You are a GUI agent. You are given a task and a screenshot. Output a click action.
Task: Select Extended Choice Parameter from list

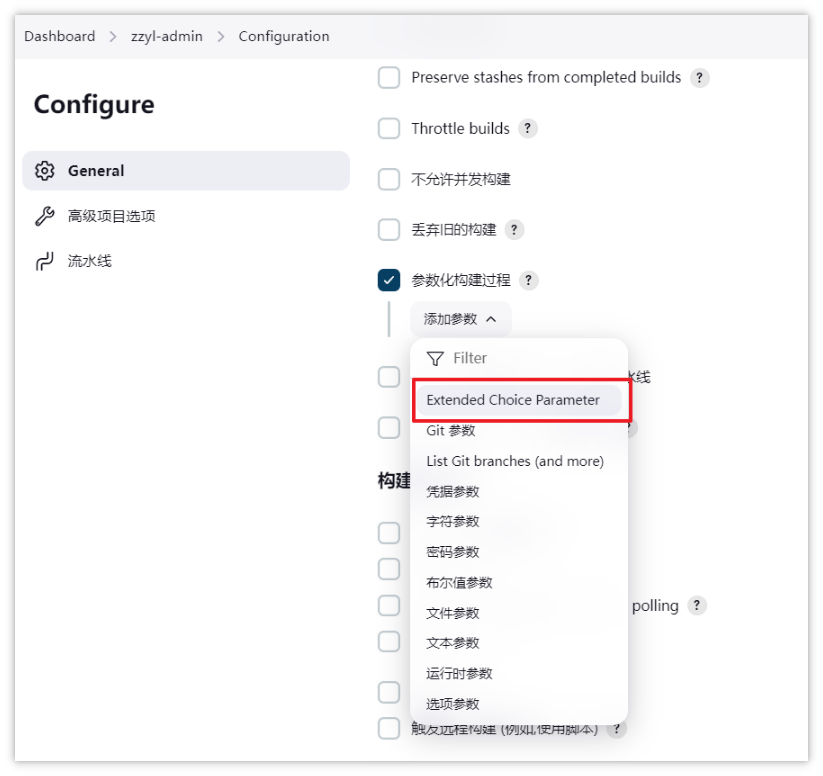[519, 400]
